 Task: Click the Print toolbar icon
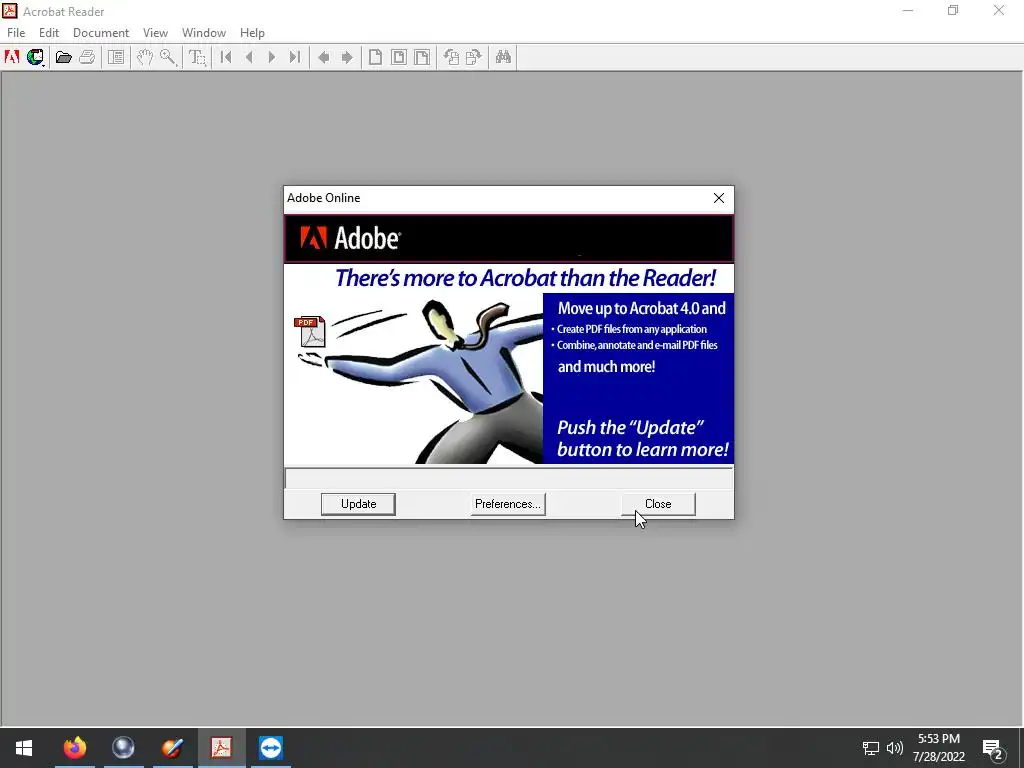tap(87, 57)
